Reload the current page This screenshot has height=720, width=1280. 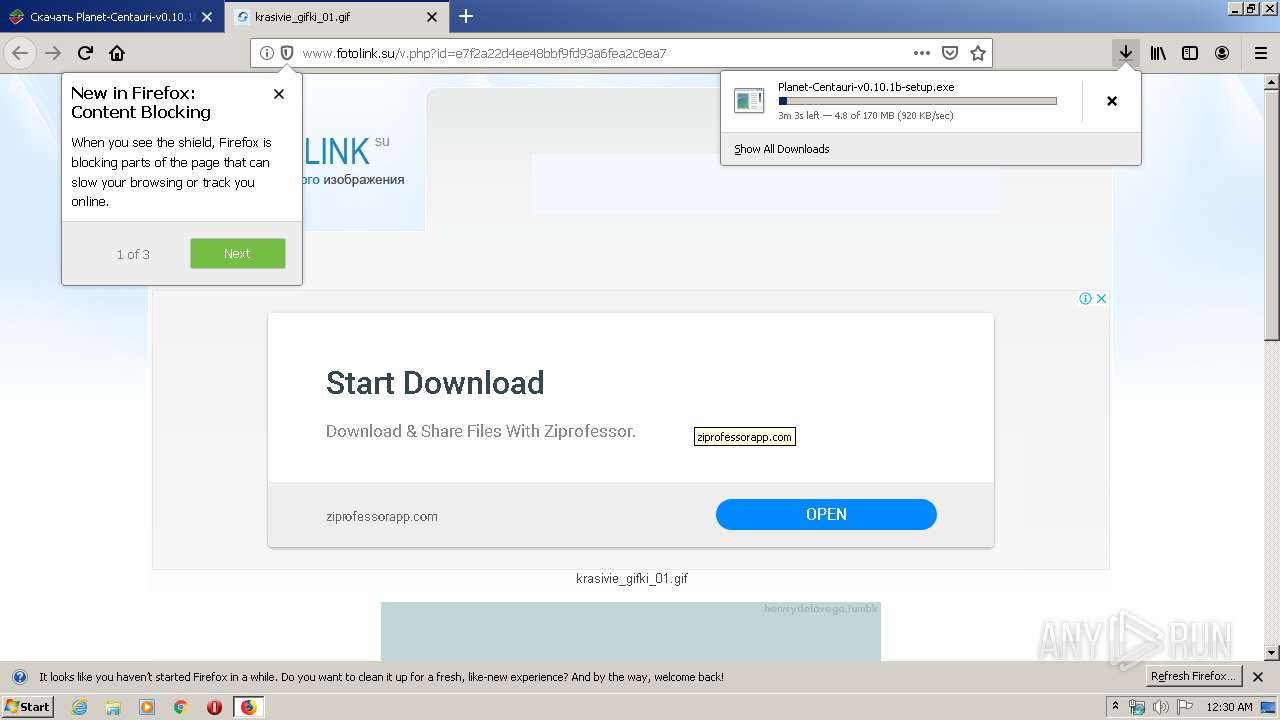click(x=85, y=53)
